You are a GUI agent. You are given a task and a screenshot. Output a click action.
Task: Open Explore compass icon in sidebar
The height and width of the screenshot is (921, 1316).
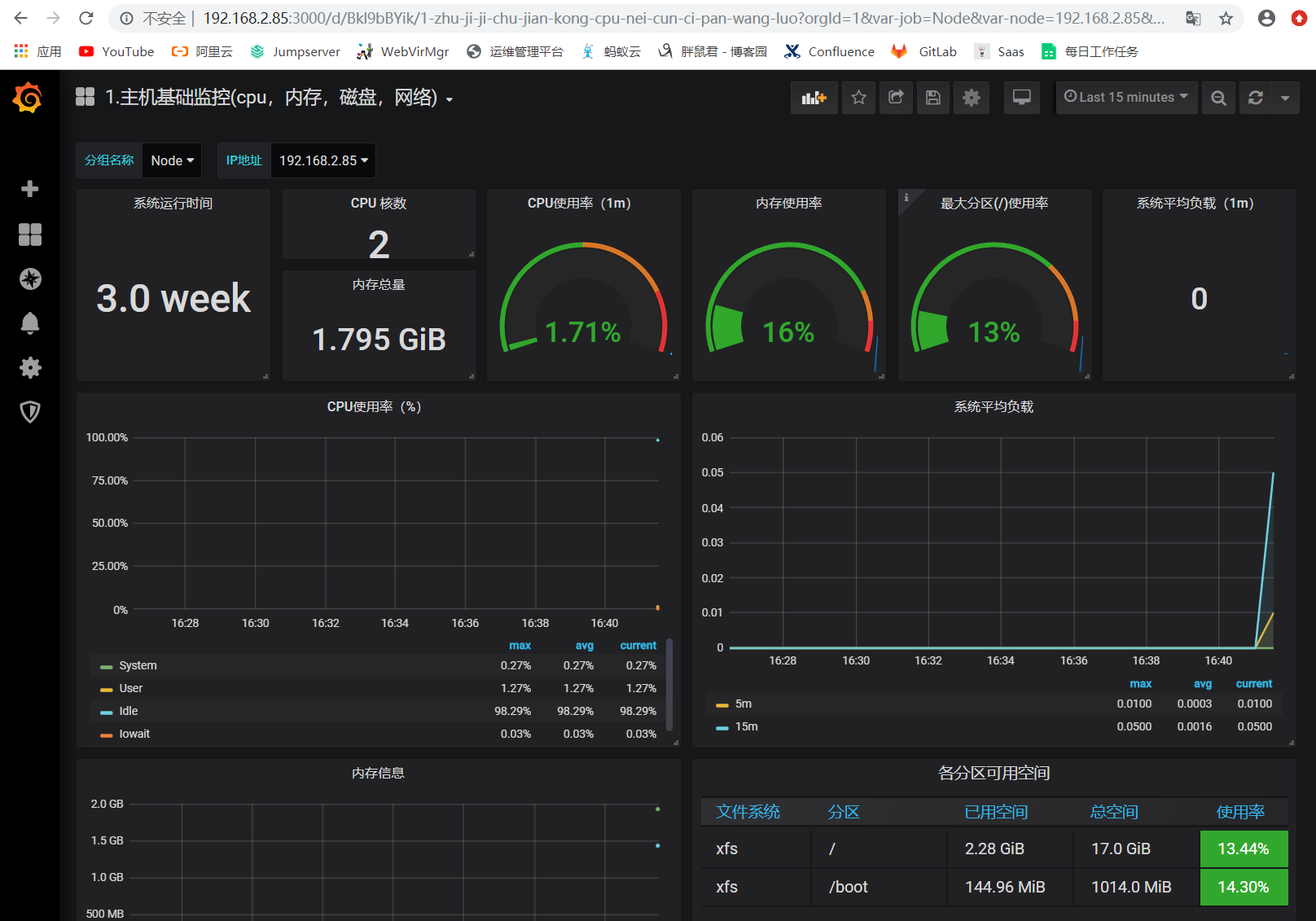[30, 279]
